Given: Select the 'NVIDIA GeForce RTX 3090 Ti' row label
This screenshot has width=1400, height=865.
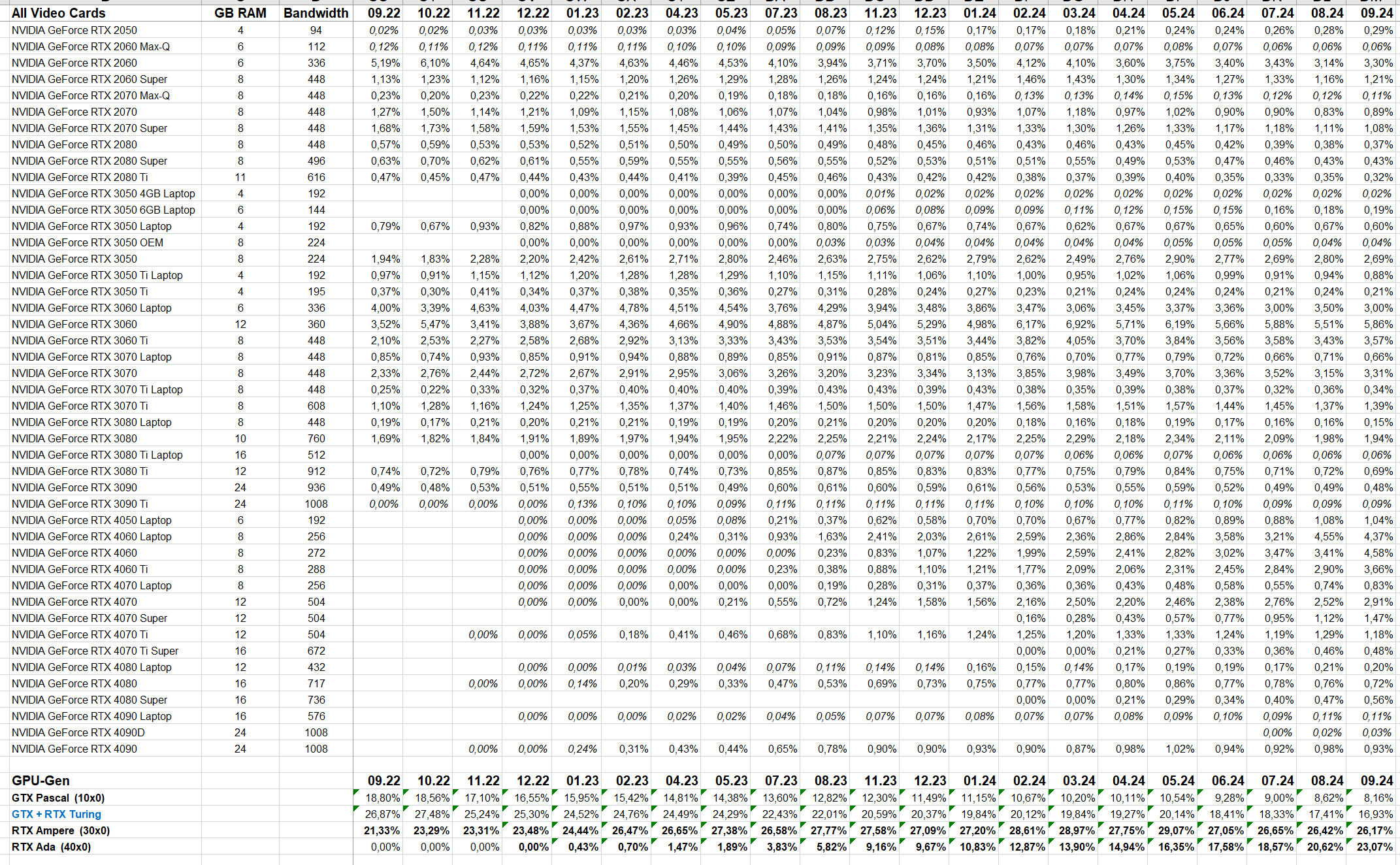Looking at the screenshot, I should pyautogui.click(x=80, y=504).
